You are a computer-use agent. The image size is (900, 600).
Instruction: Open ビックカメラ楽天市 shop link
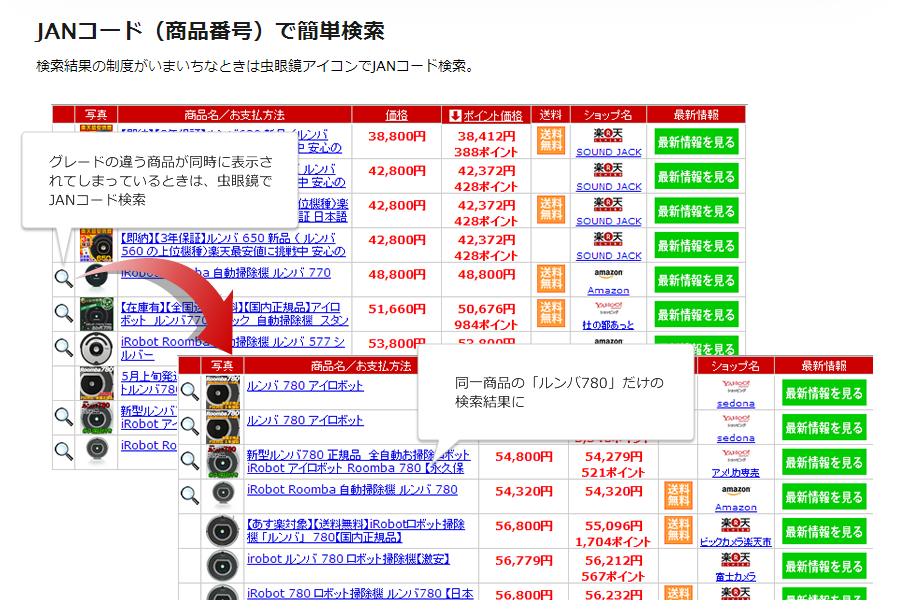coord(736,542)
